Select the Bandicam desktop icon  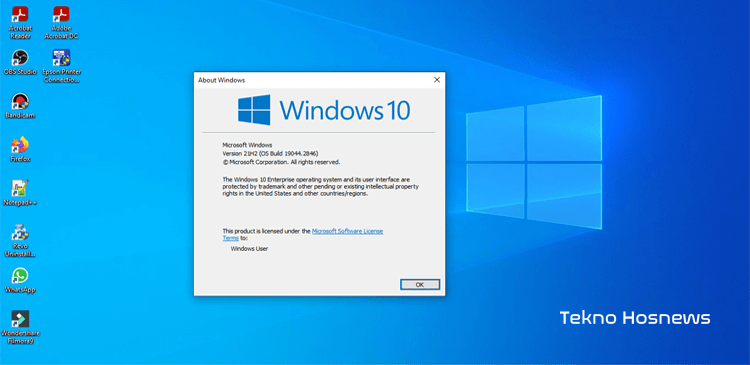(x=20, y=106)
